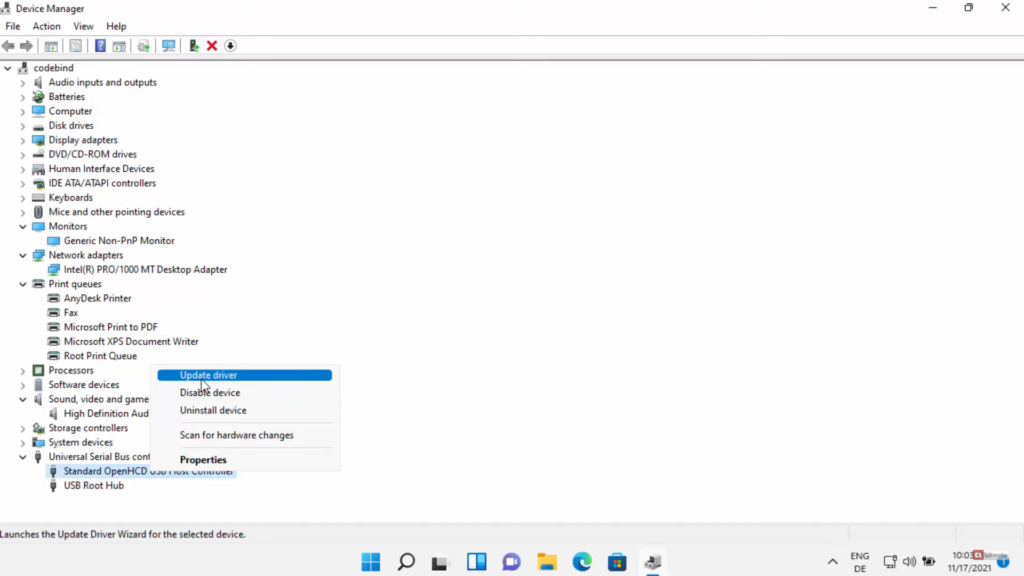Image resolution: width=1024 pixels, height=576 pixels.
Task: Toggle Show/Hide Console Tree toolbar icon
Action: [51, 46]
